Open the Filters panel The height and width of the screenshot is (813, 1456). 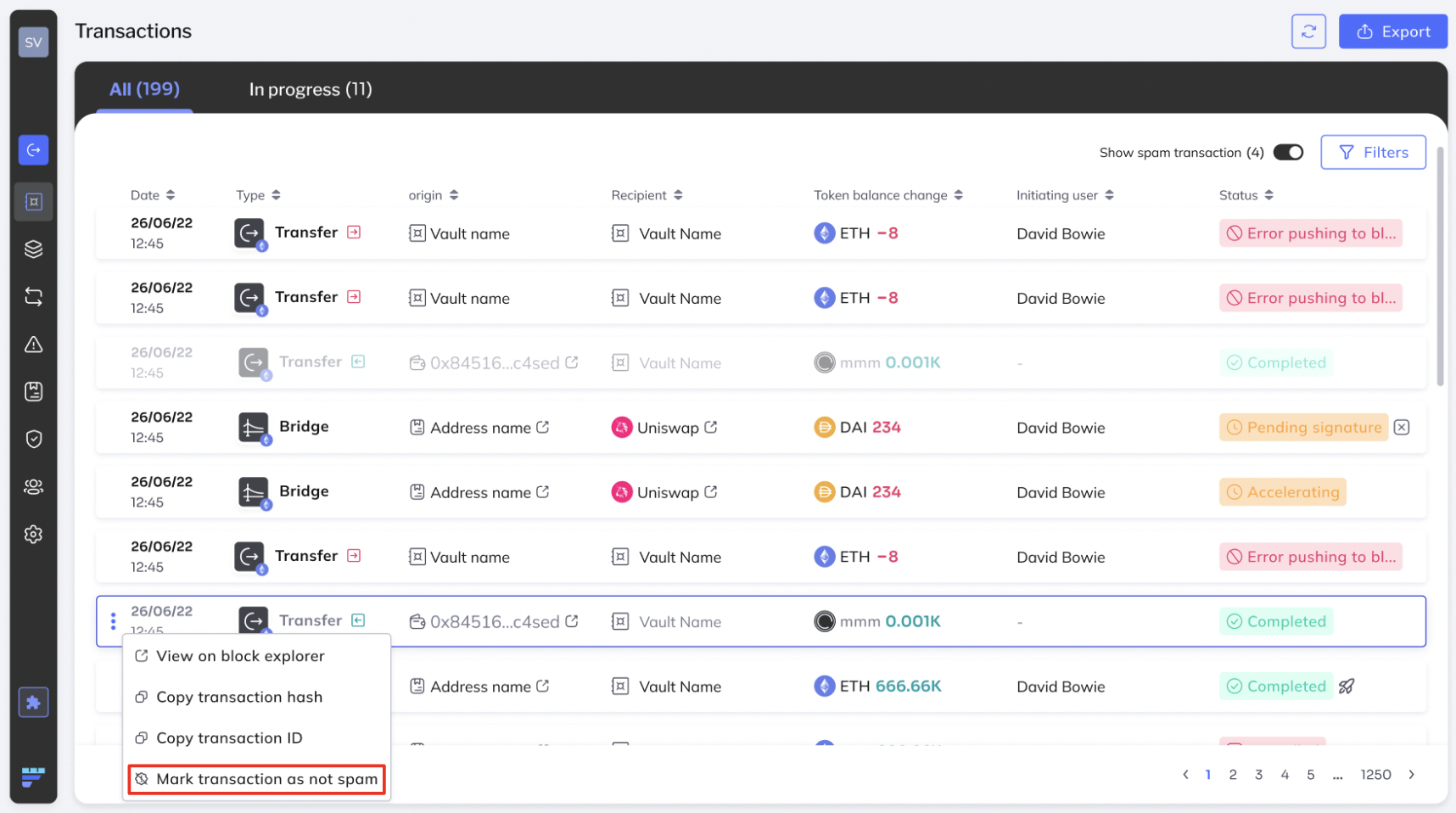[x=1373, y=152]
